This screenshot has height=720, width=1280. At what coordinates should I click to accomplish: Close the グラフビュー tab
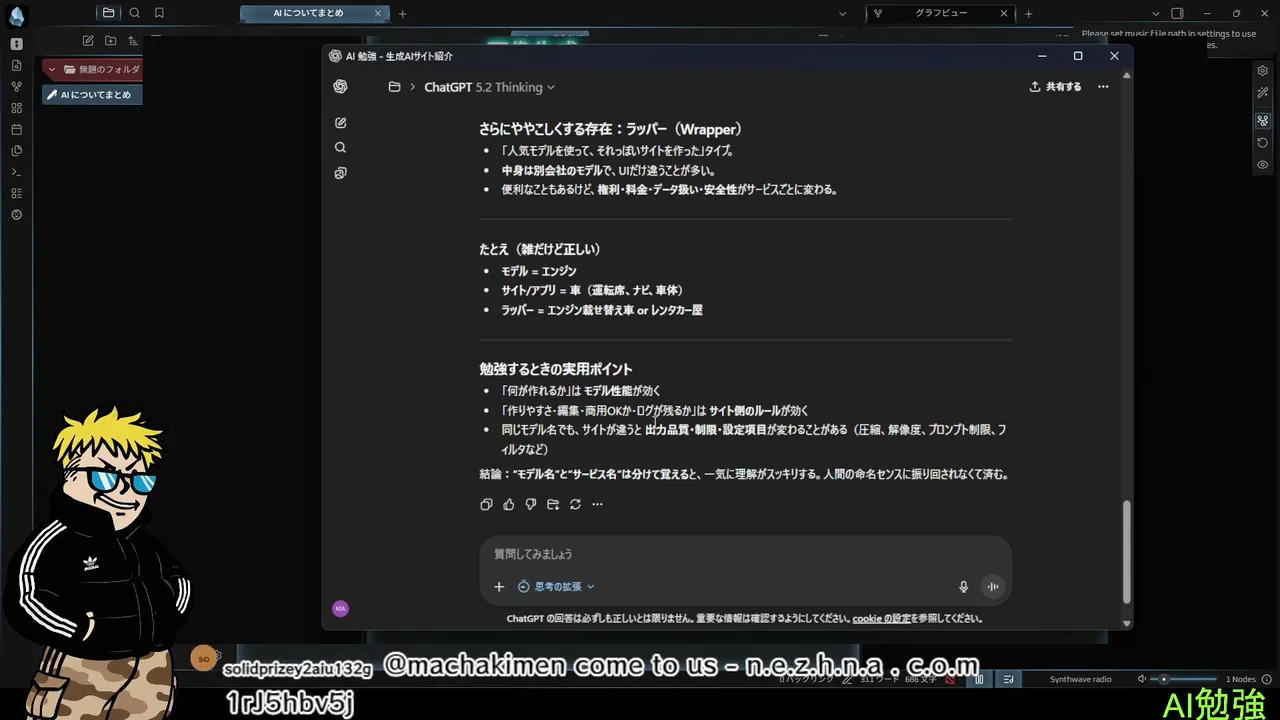click(x=1004, y=13)
